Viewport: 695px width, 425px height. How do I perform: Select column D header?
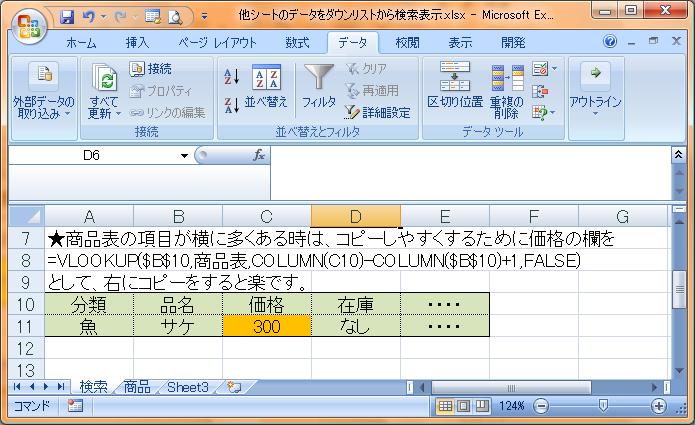(355, 216)
